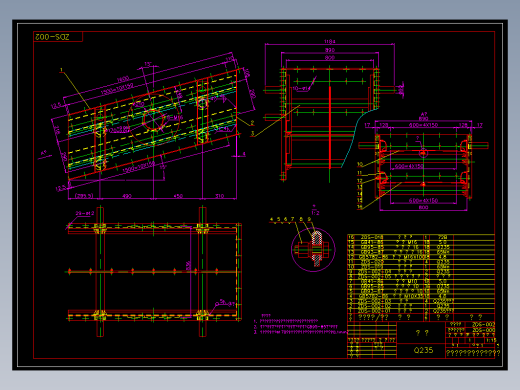520x390 pixels.
Task: Select the Q235 material text in title block
Action: click(423, 350)
